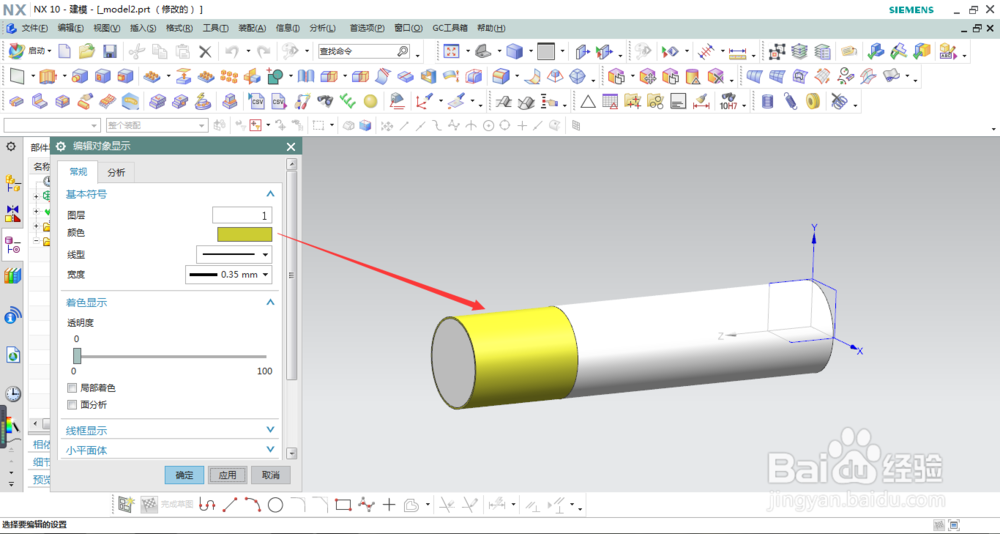Click the Delete X icon in toolbar
The height and width of the screenshot is (534, 1000).
[x=205, y=52]
